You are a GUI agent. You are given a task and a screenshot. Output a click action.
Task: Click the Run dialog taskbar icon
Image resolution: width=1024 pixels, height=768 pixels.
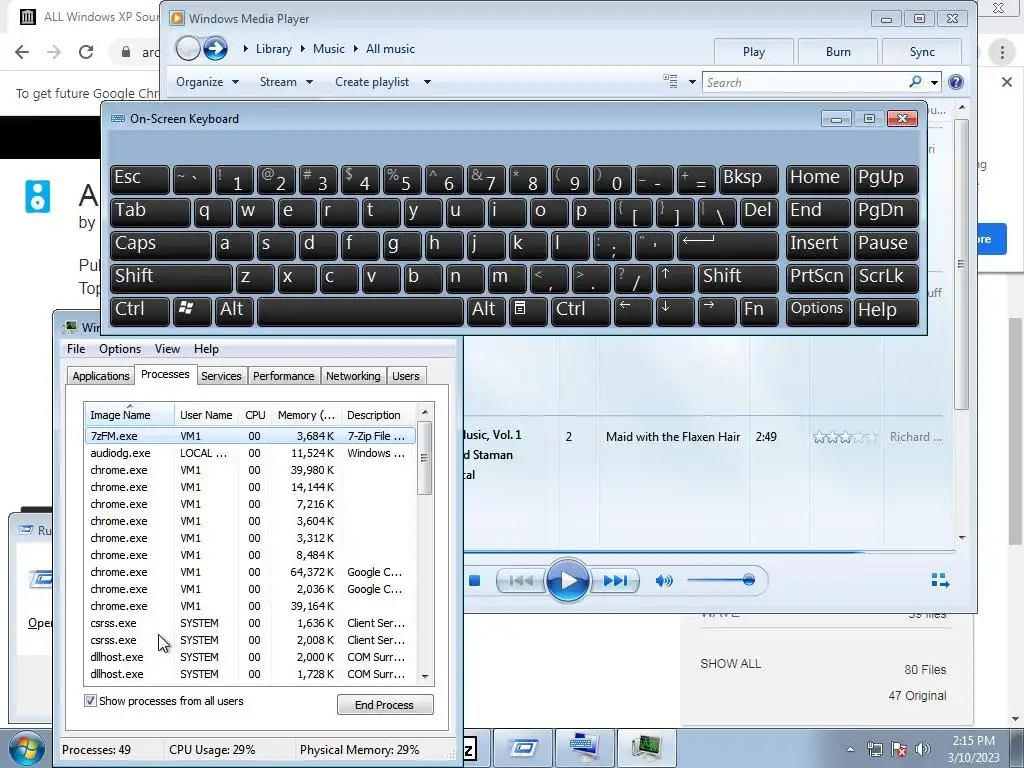[x=523, y=748]
